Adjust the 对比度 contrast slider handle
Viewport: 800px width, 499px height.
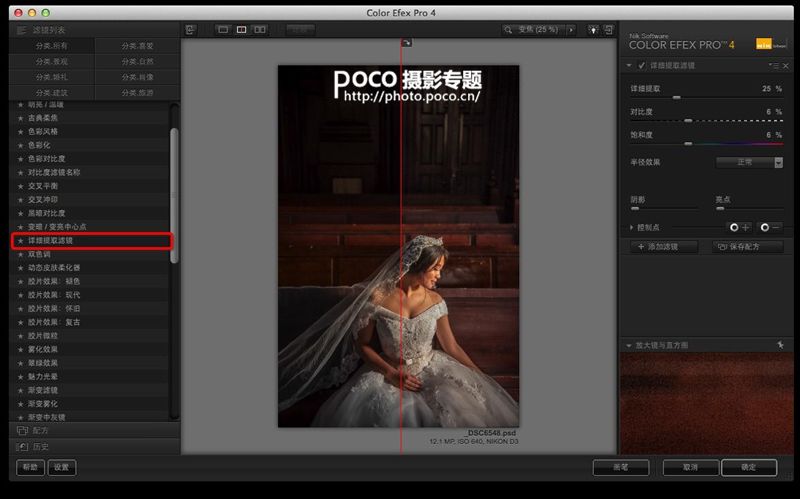coord(688,121)
